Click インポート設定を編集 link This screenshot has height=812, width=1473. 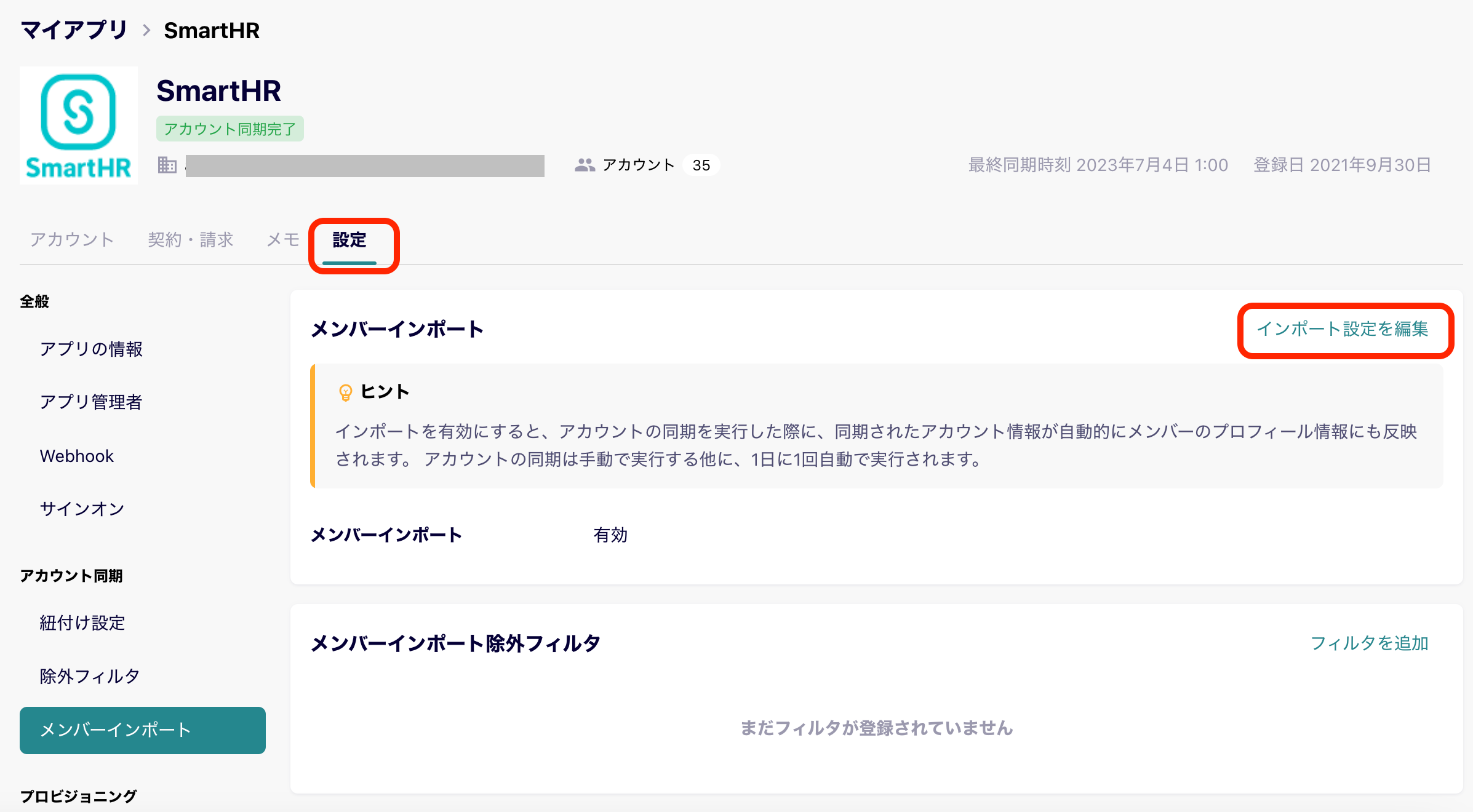click(1342, 328)
